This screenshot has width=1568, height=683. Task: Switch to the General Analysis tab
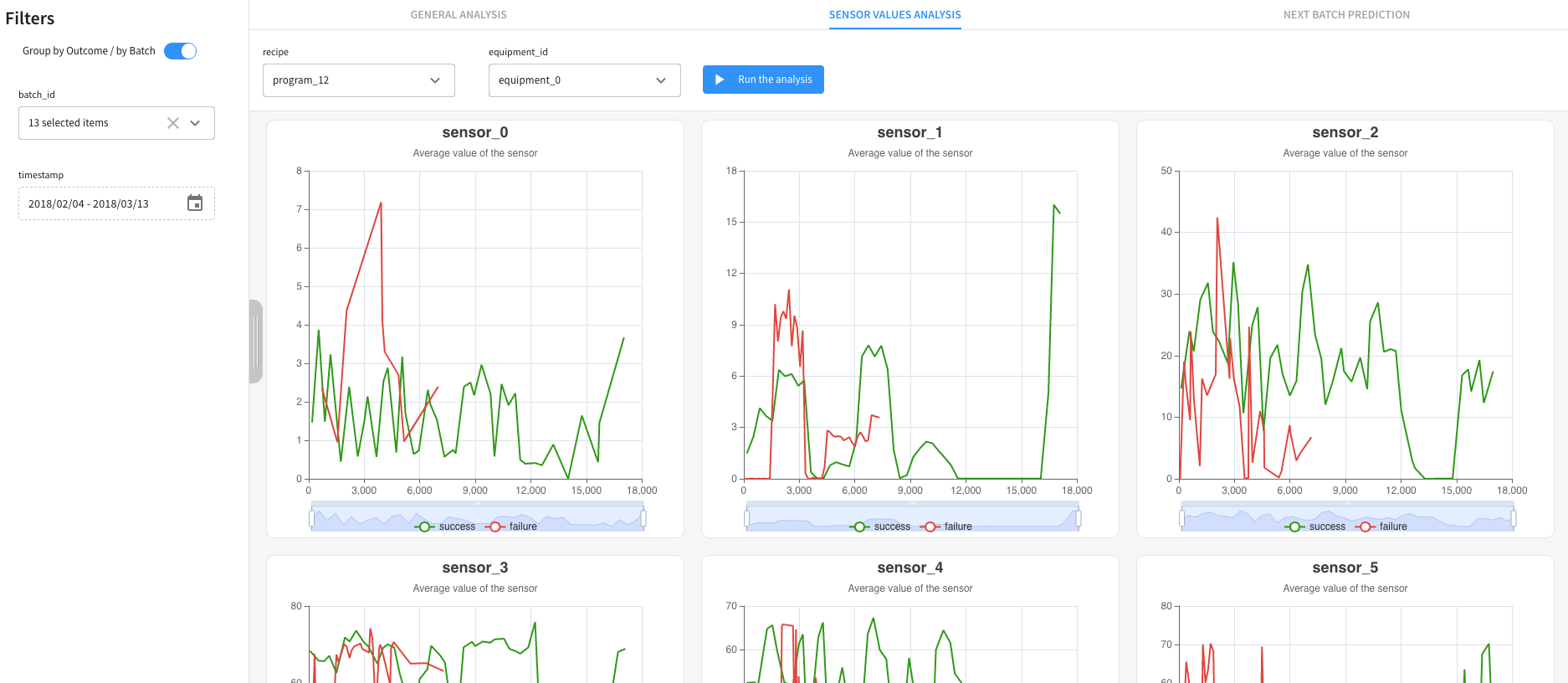(x=459, y=15)
